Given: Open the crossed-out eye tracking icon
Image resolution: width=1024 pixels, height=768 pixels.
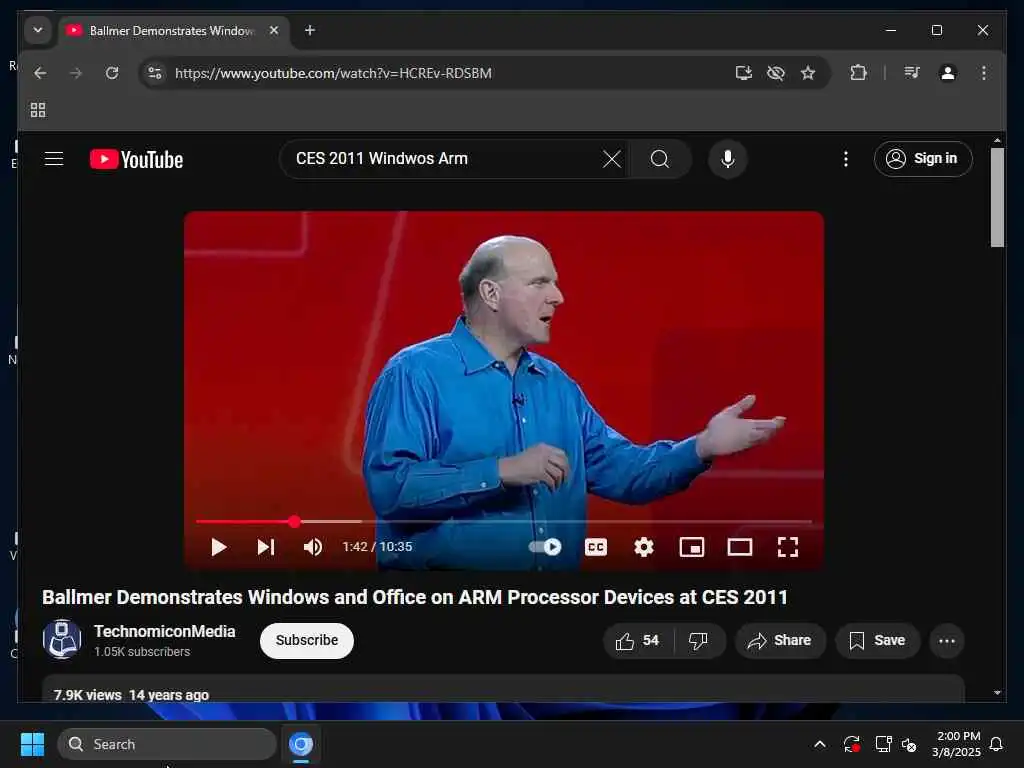Looking at the screenshot, I should 776,73.
